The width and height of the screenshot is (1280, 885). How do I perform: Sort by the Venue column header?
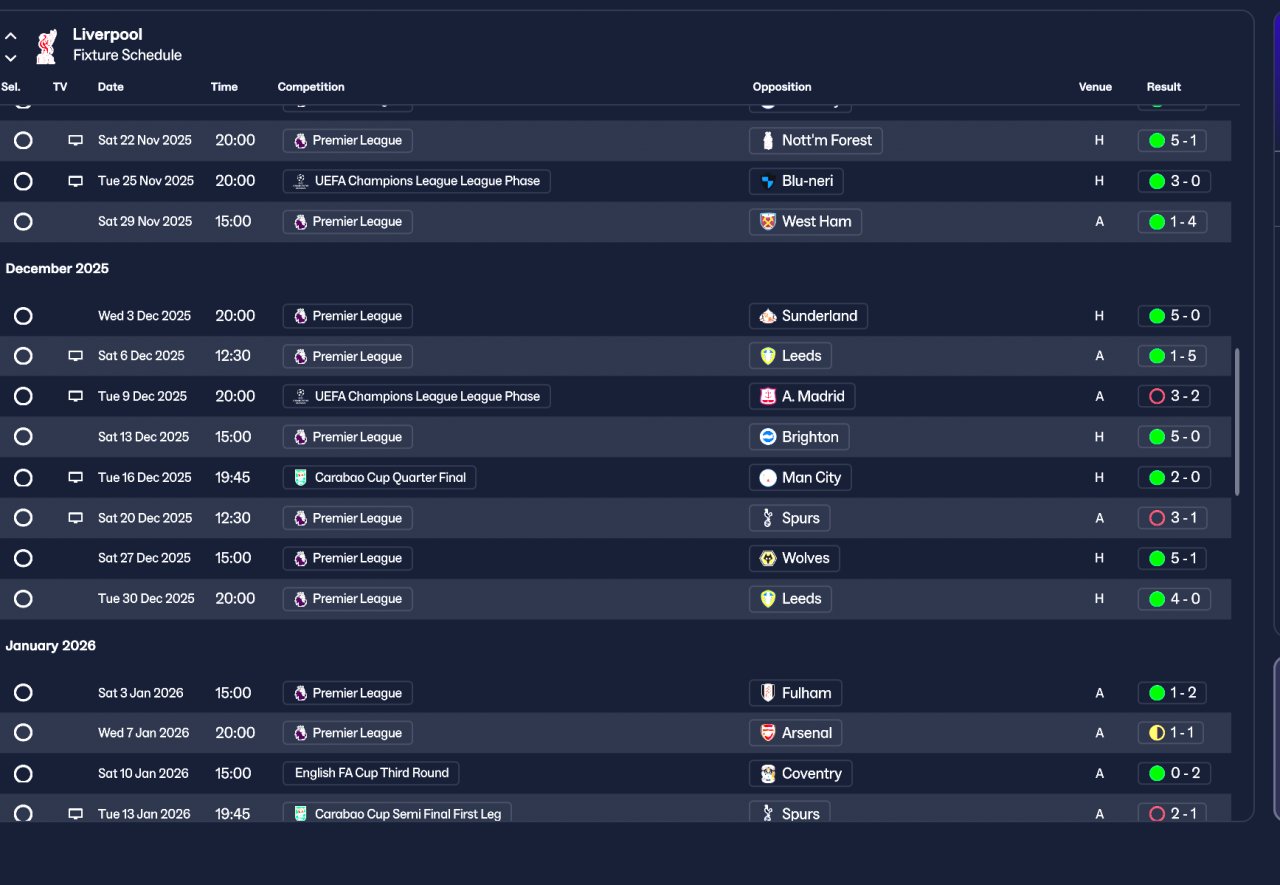[1095, 87]
